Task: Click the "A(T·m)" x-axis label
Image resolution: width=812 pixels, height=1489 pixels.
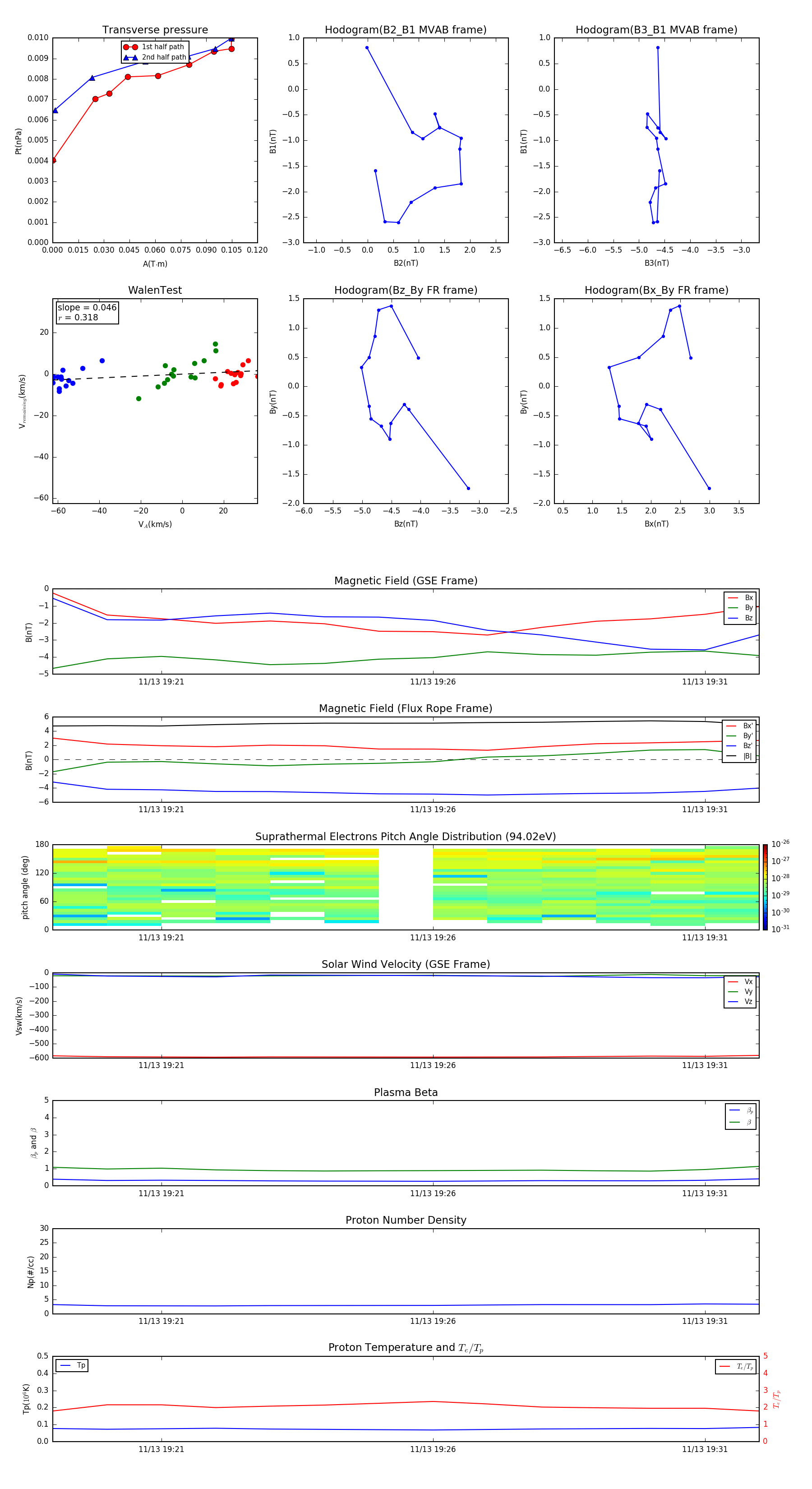Action: [155, 264]
